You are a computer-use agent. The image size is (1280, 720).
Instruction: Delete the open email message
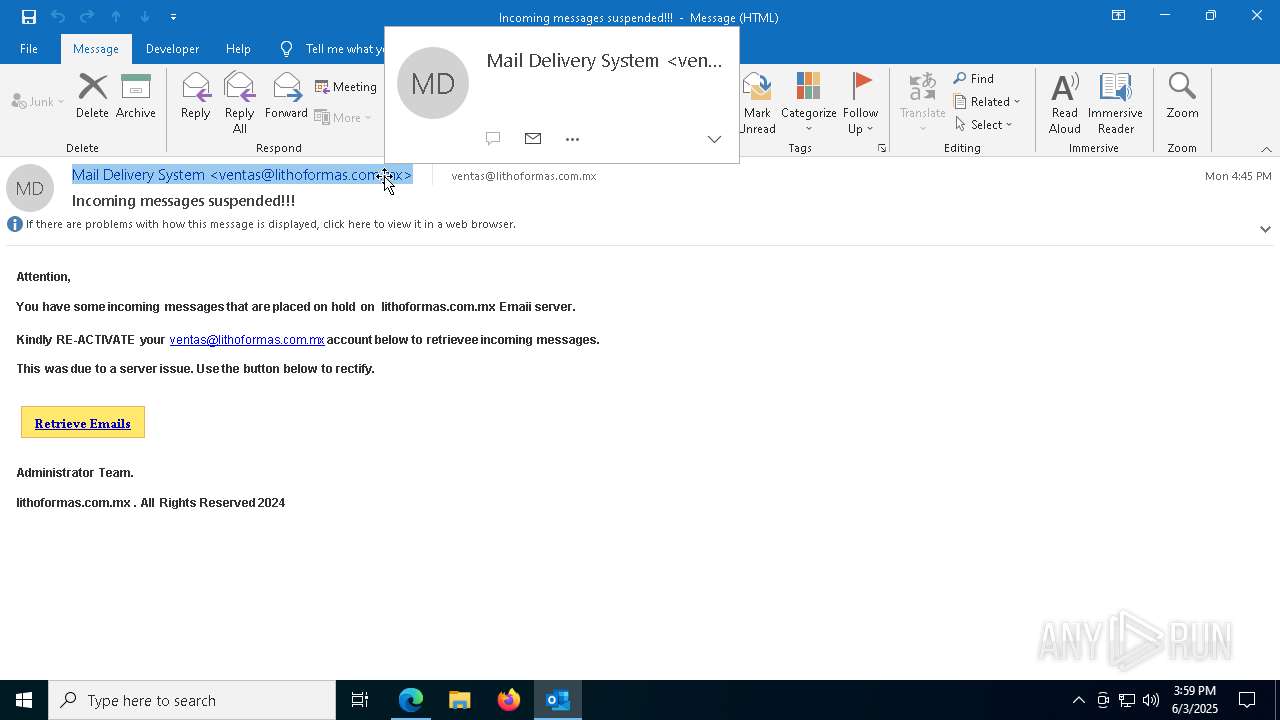pyautogui.click(x=92, y=97)
